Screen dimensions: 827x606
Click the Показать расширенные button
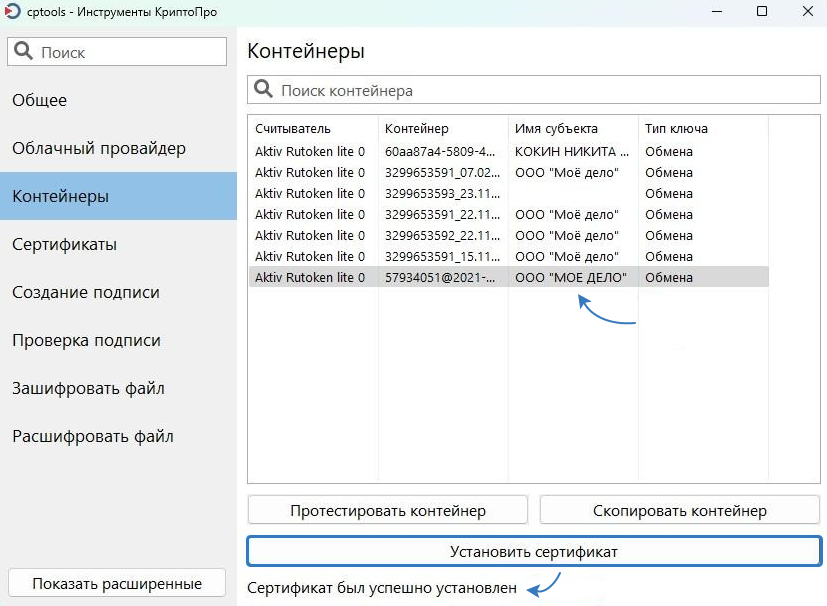(x=117, y=583)
